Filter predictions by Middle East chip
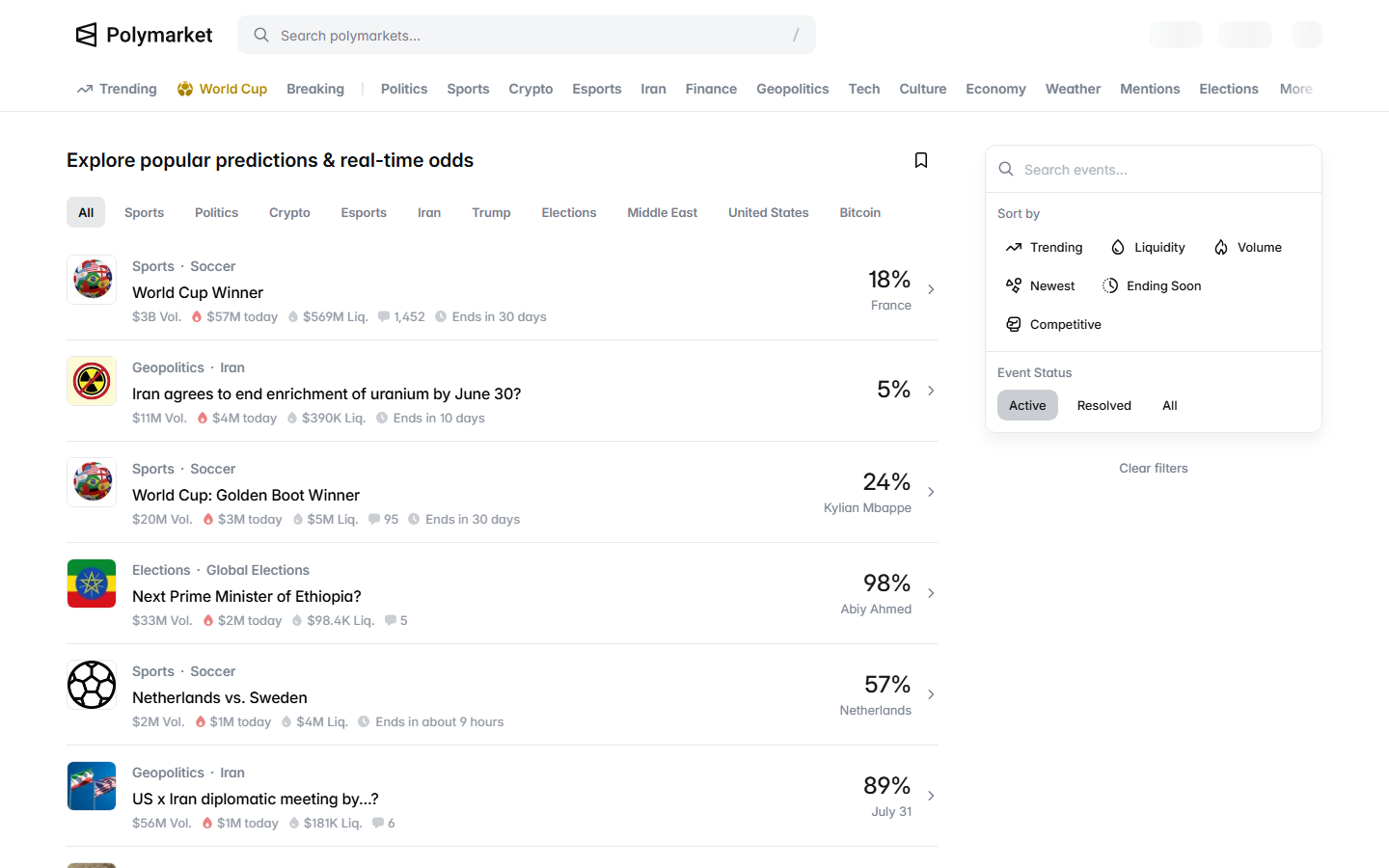 pyautogui.click(x=662, y=212)
